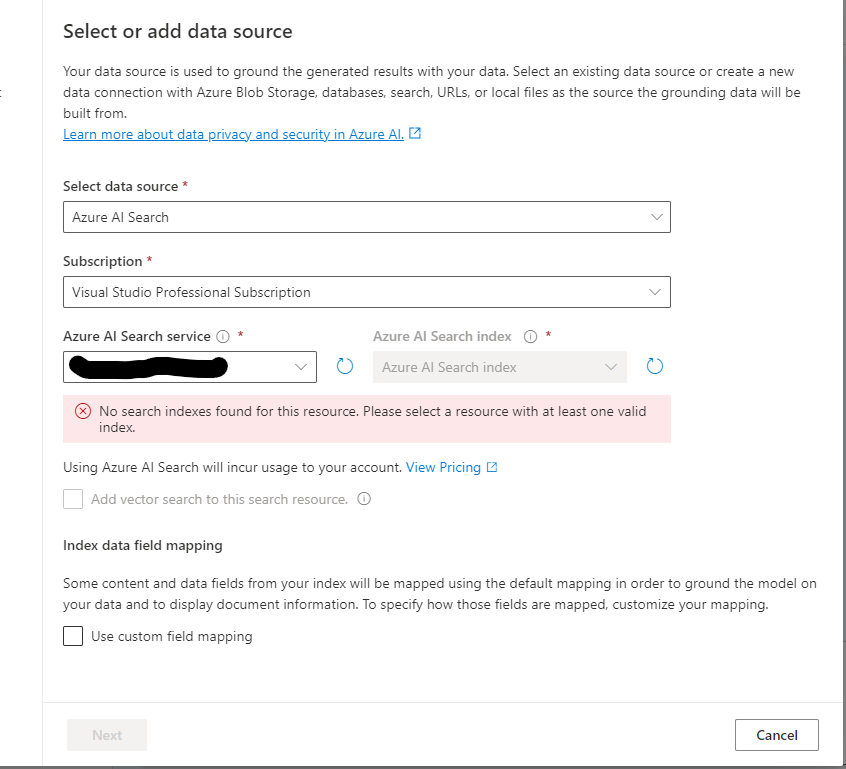The width and height of the screenshot is (846, 769).
Task: Open the Select data source dropdown
Action: (366, 217)
